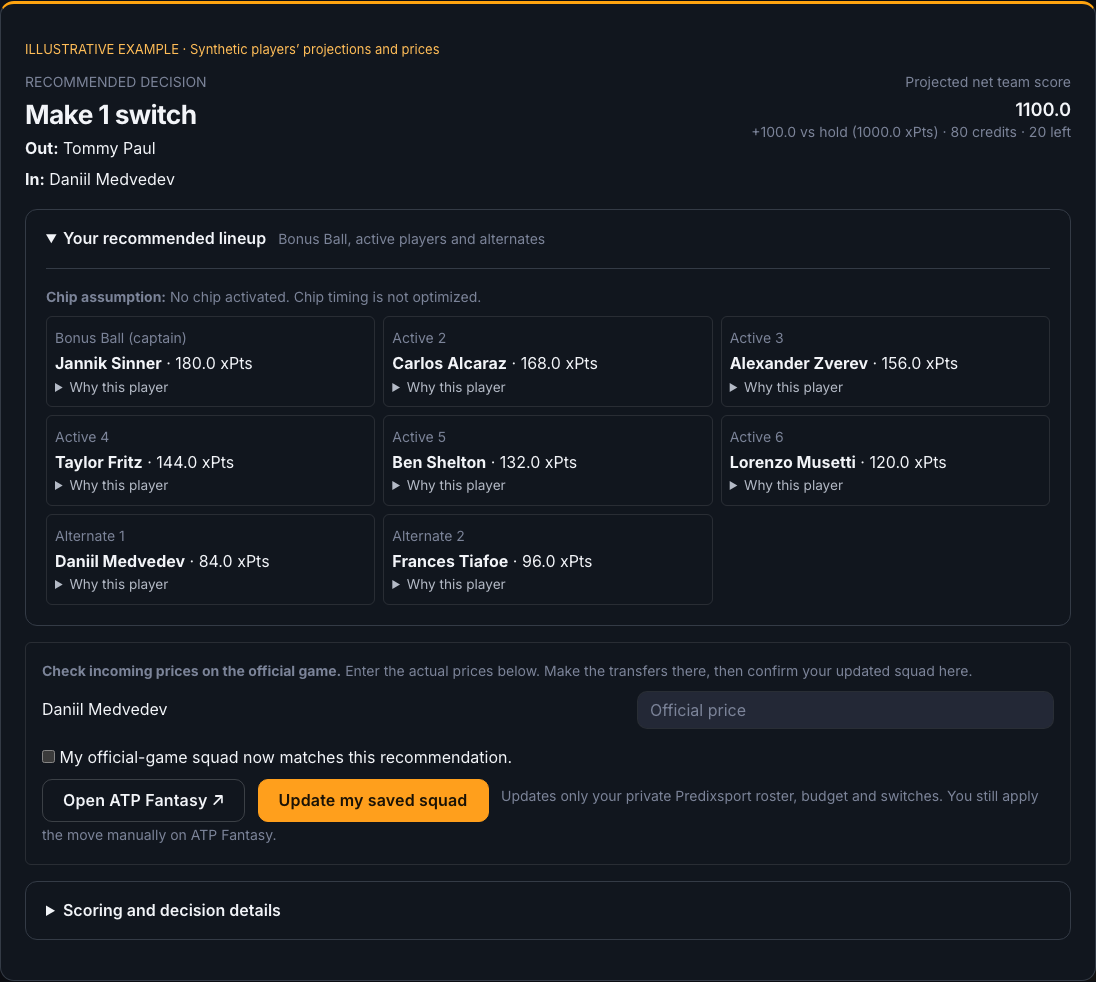Expand Why this player for Lorenzo Musetti
Image resolution: width=1096 pixels, height=982 pixels.
coord(786,485)
